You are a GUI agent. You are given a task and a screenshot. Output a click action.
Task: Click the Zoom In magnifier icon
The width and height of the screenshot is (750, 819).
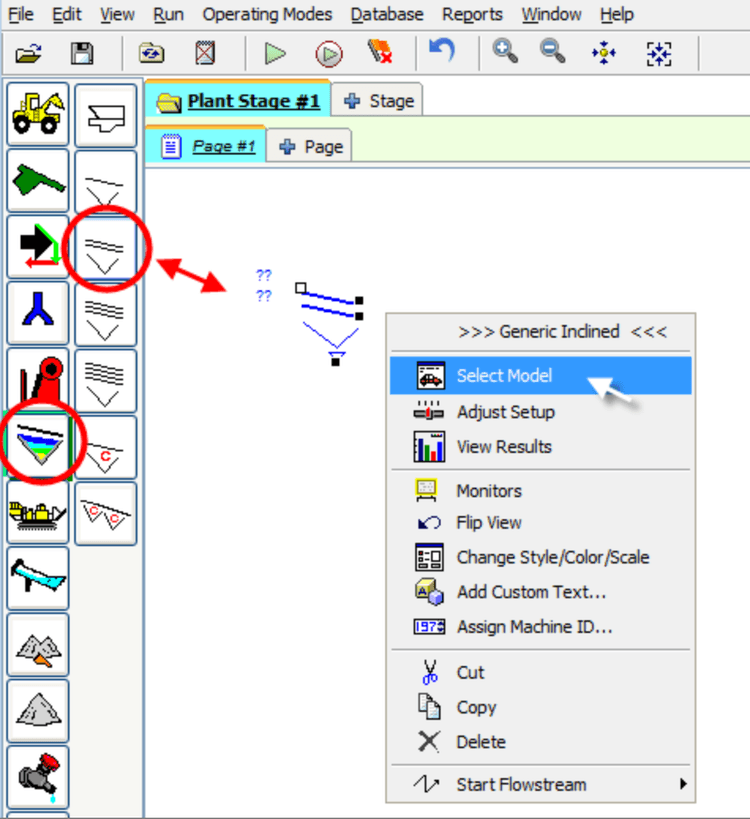click(506, 52)
